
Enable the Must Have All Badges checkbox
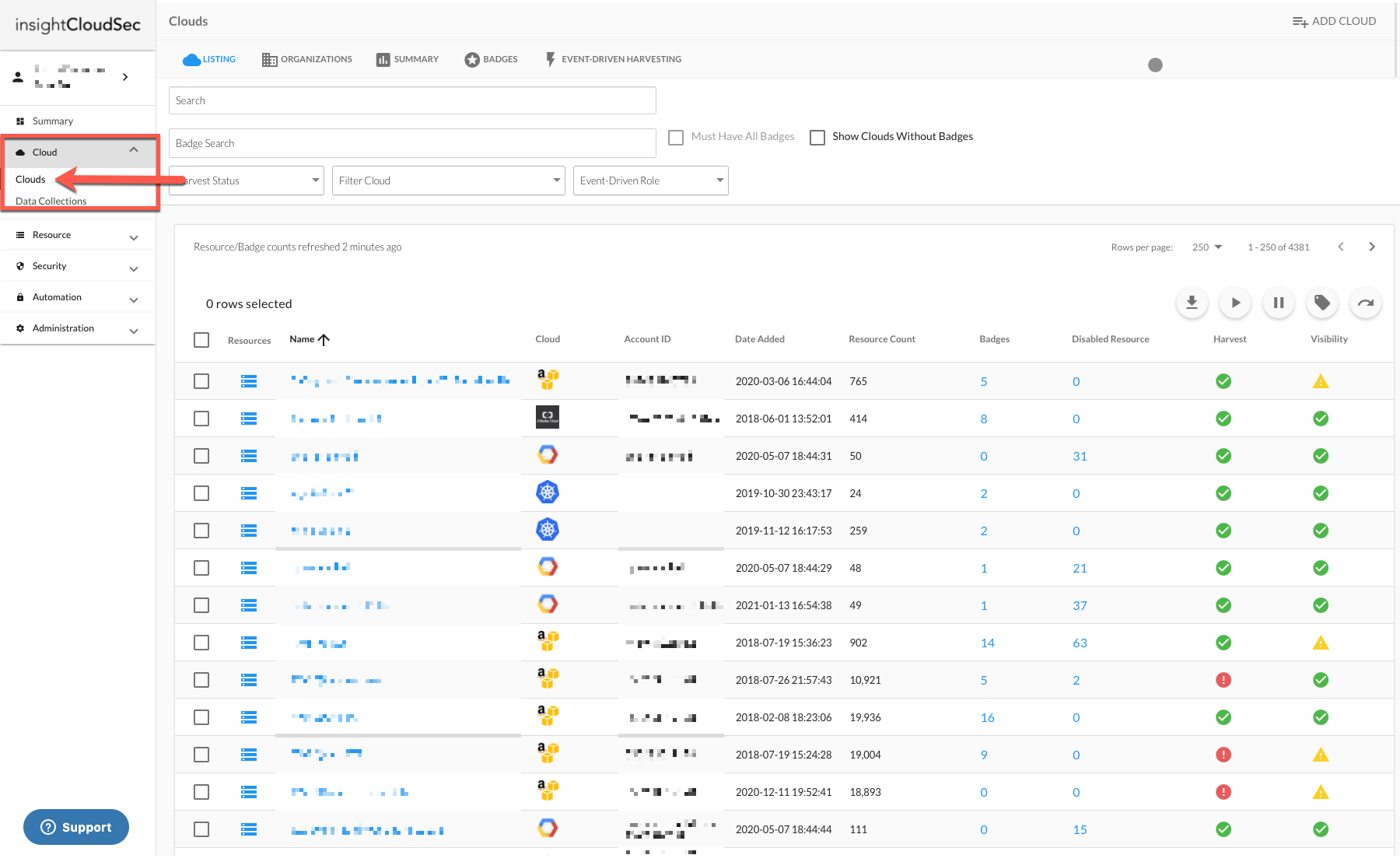pyautogui.click(x=676, y=137)
